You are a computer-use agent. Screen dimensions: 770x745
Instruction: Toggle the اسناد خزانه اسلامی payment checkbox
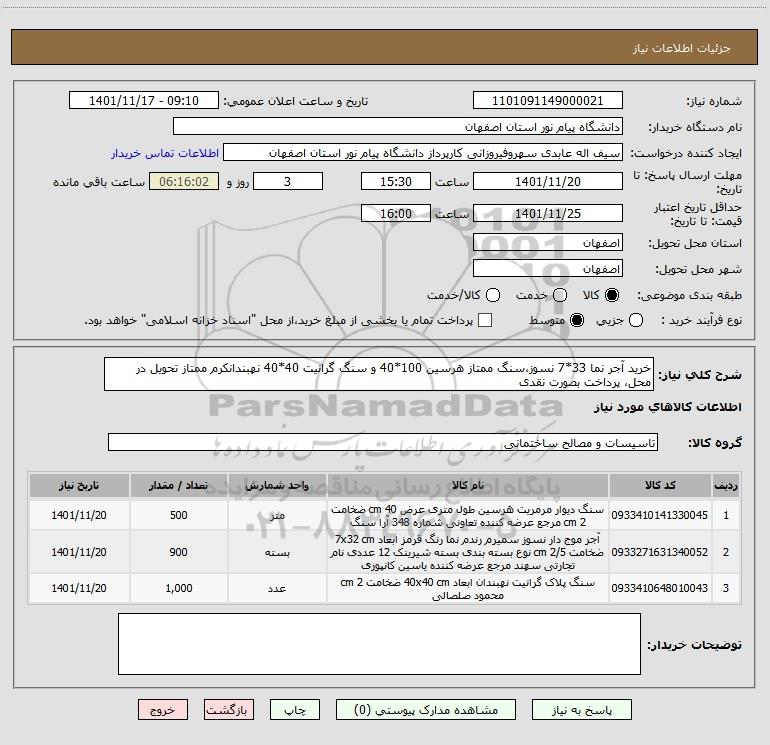[485, 320]
